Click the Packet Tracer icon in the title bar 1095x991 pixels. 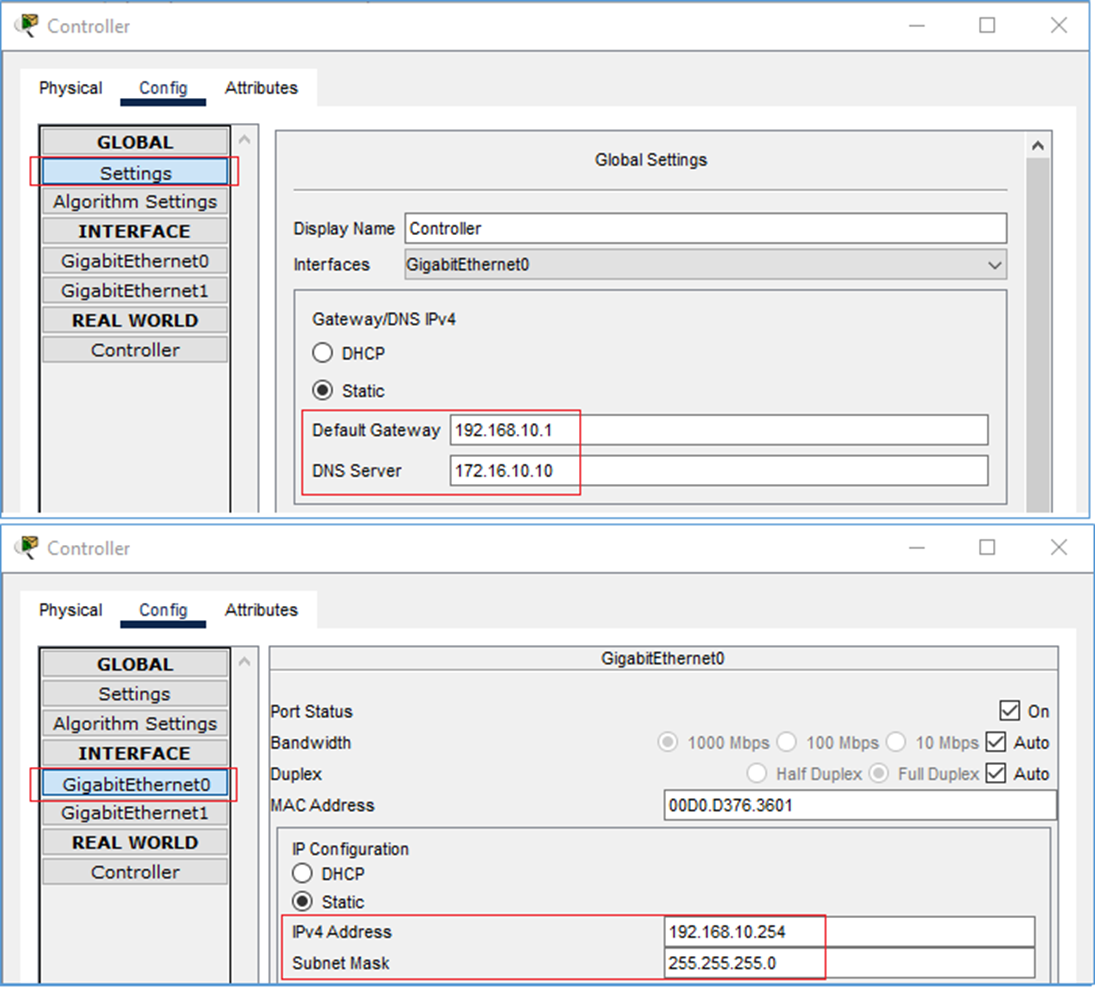tap(27, 25)
